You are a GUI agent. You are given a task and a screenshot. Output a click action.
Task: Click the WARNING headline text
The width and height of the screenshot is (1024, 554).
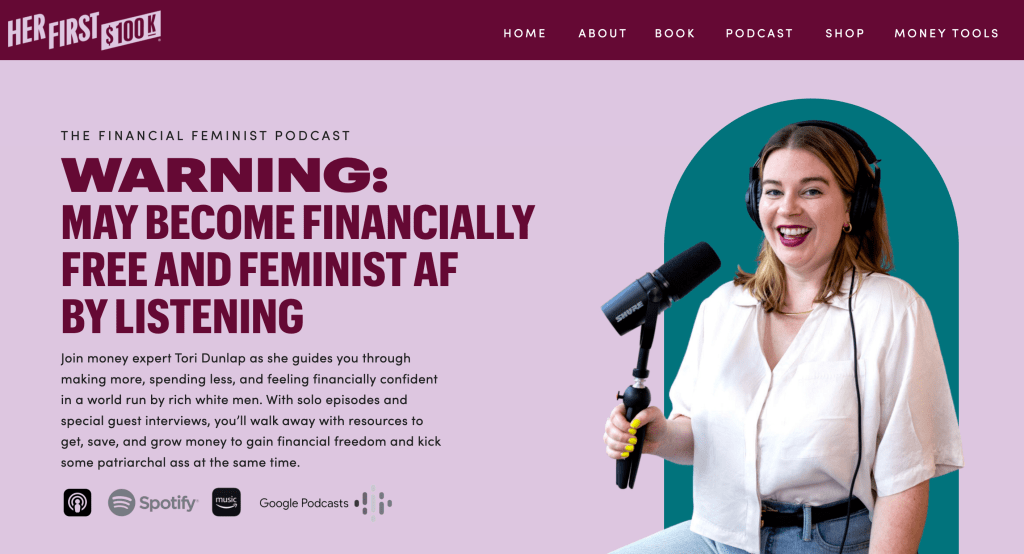coord(224,174)
